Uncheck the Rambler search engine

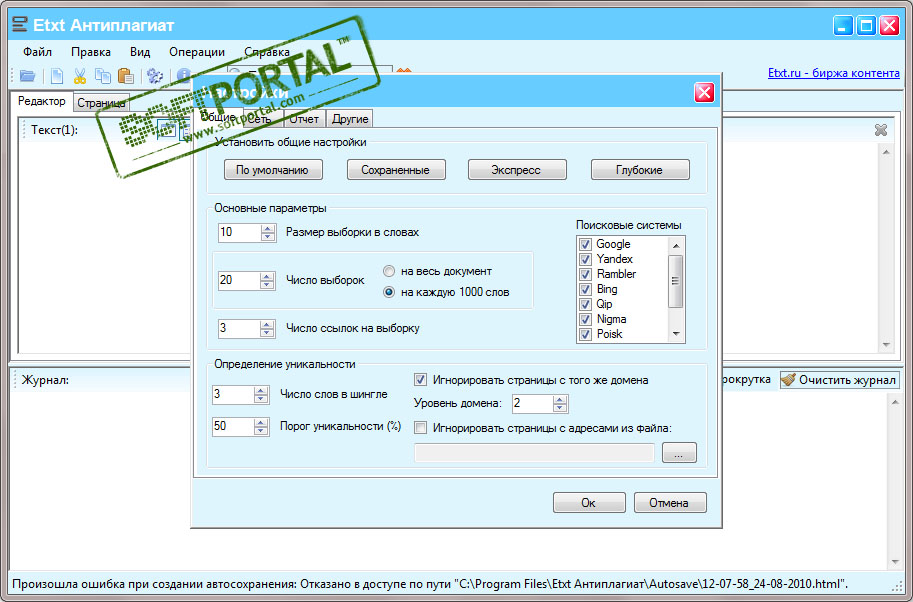coord(586,274)
